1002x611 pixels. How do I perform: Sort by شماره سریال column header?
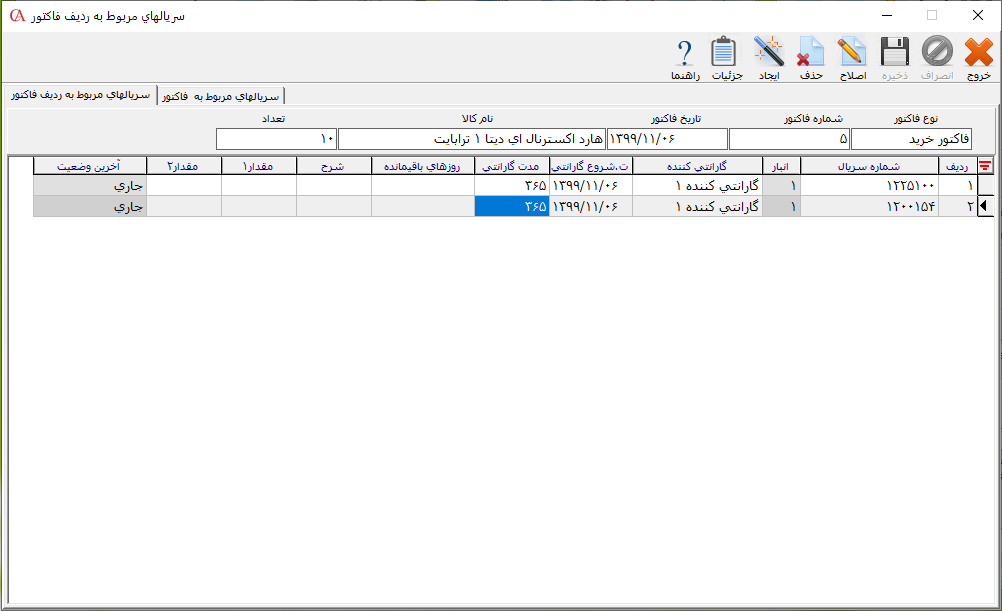coord(869,166)
